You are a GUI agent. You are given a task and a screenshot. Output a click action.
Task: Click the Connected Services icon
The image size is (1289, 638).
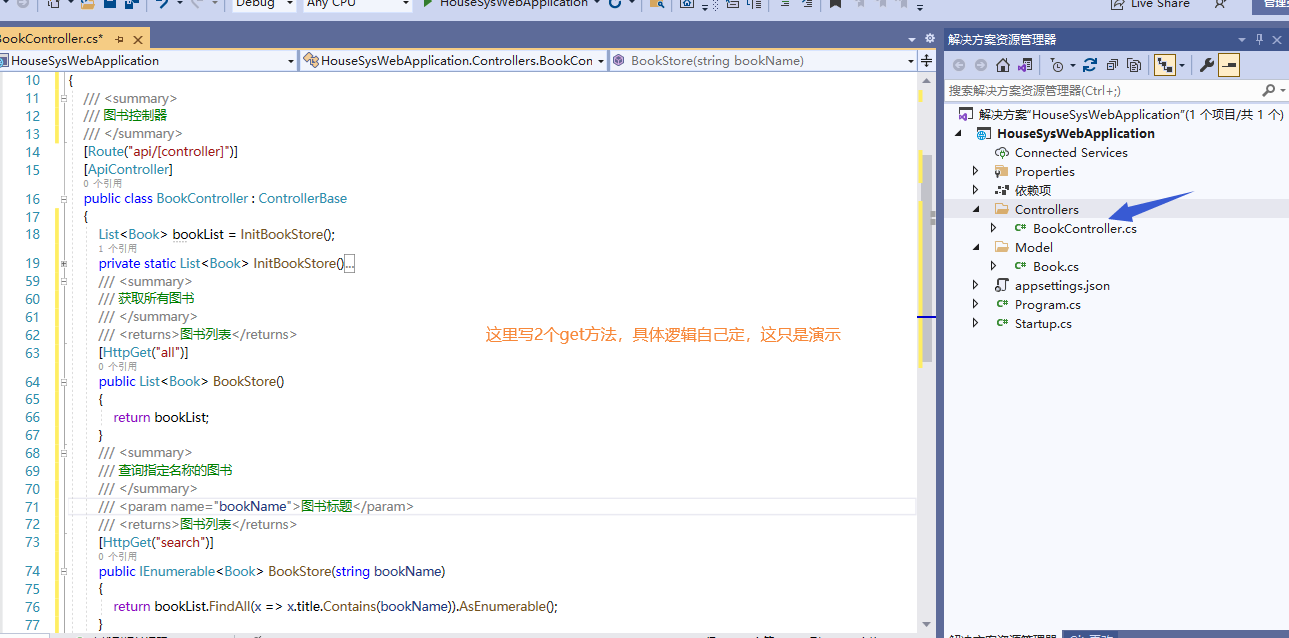click(x=1002, y=153)
